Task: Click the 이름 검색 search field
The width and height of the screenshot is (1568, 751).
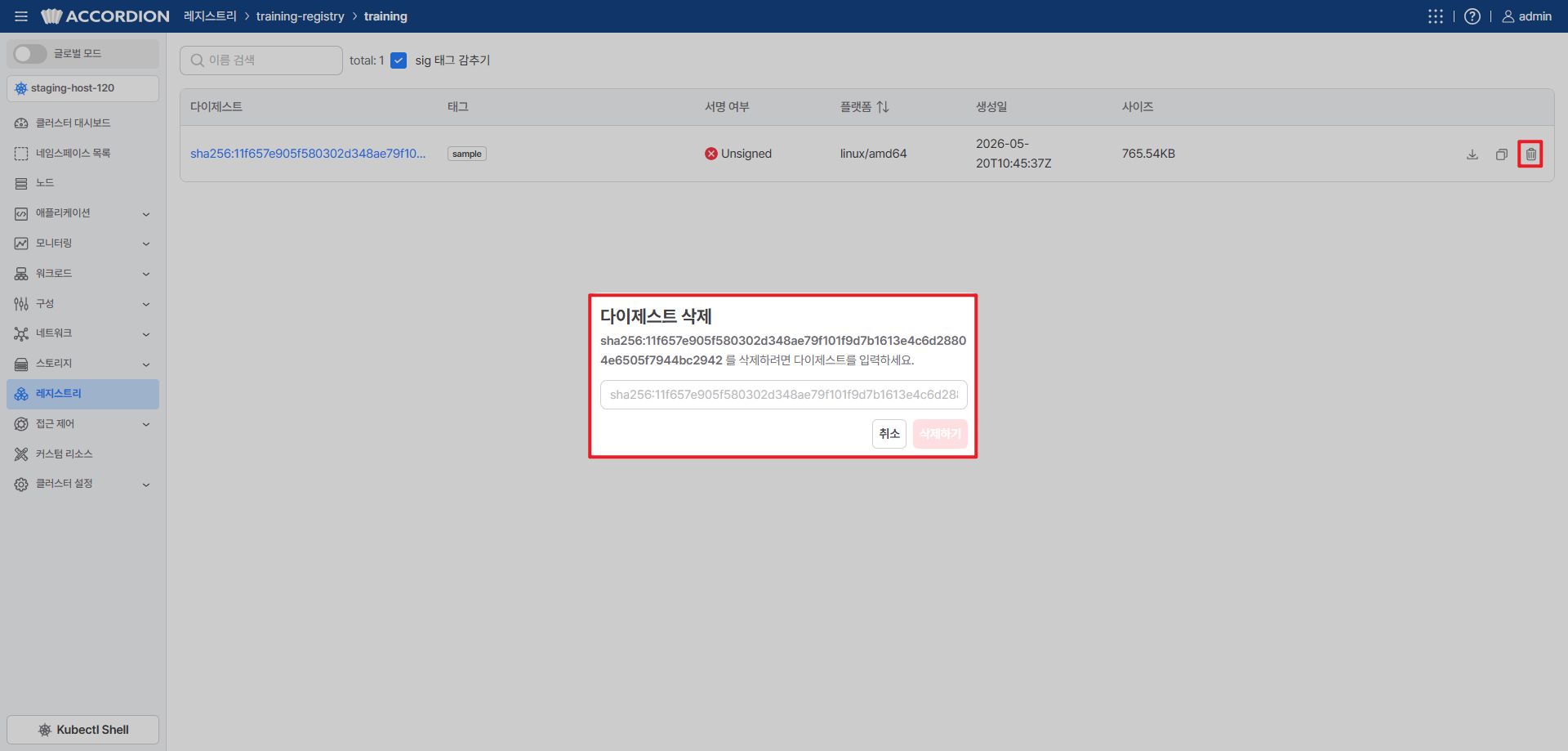Action: [261, 60]
